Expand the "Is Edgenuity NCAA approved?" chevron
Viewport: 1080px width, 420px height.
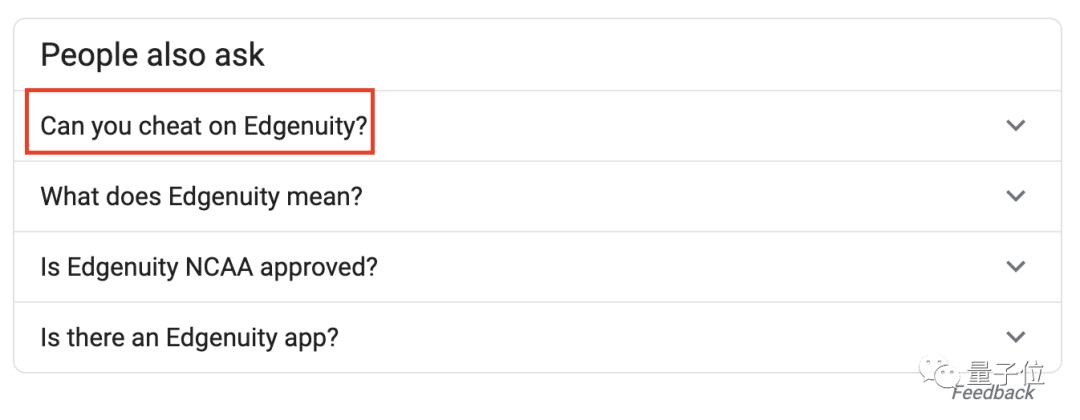point(1016,266)
